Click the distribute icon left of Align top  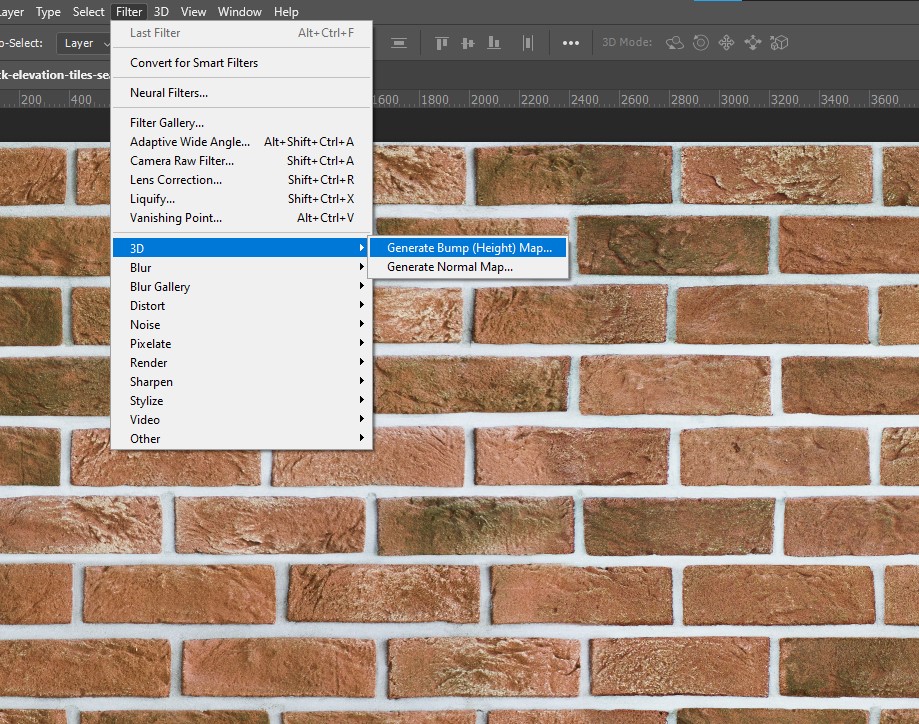click(399, 43)
